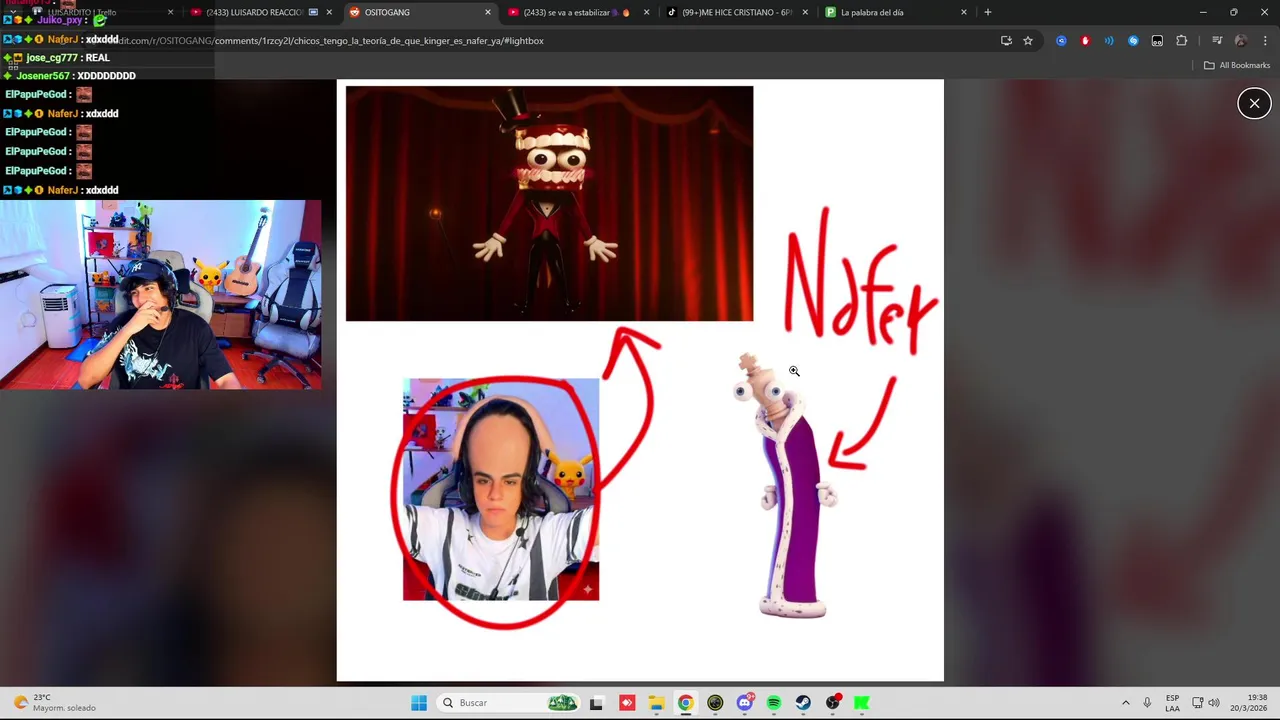Close the OSITOGANG tab
This screenshot has width=1280, height=720.
pos(488,12)
